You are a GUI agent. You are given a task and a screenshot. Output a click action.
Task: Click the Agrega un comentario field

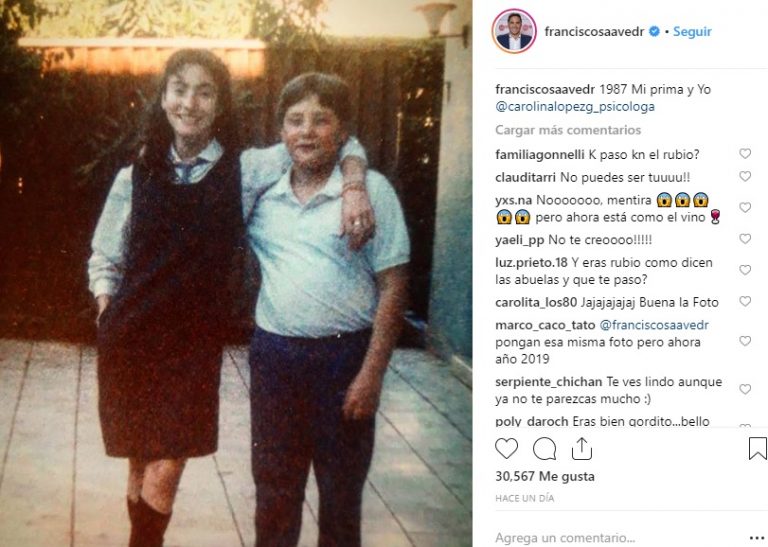click(x=617, y=538)
